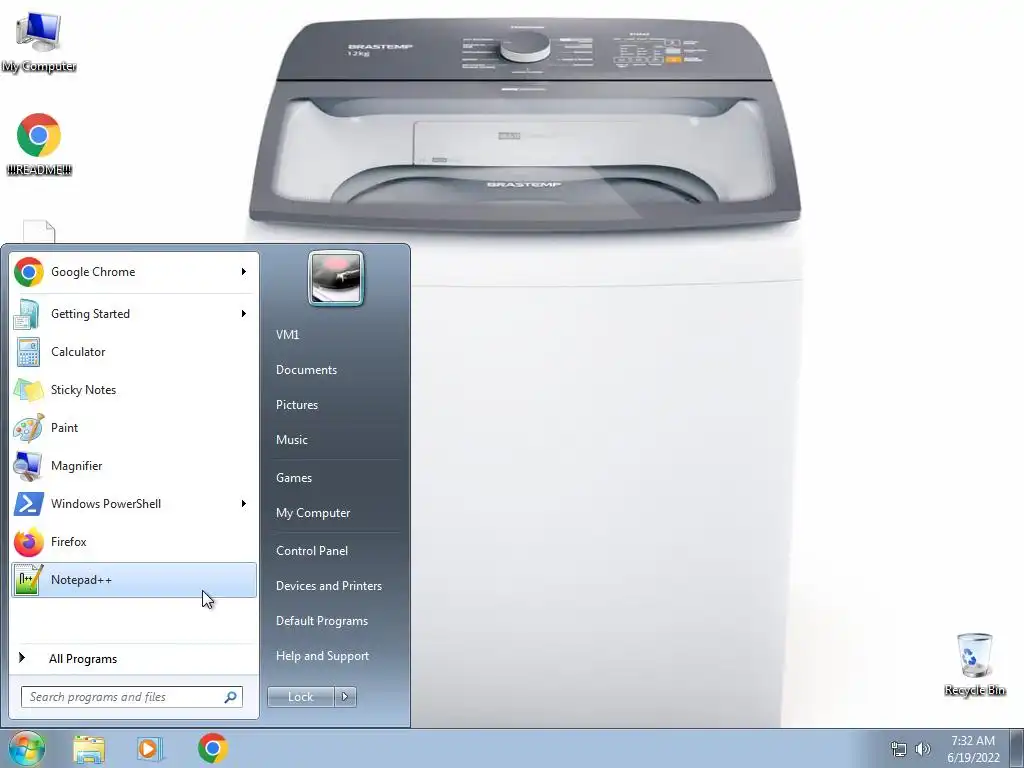1024x768 pixels.
Task: Click the network tray icon
Action: (899, 749)
